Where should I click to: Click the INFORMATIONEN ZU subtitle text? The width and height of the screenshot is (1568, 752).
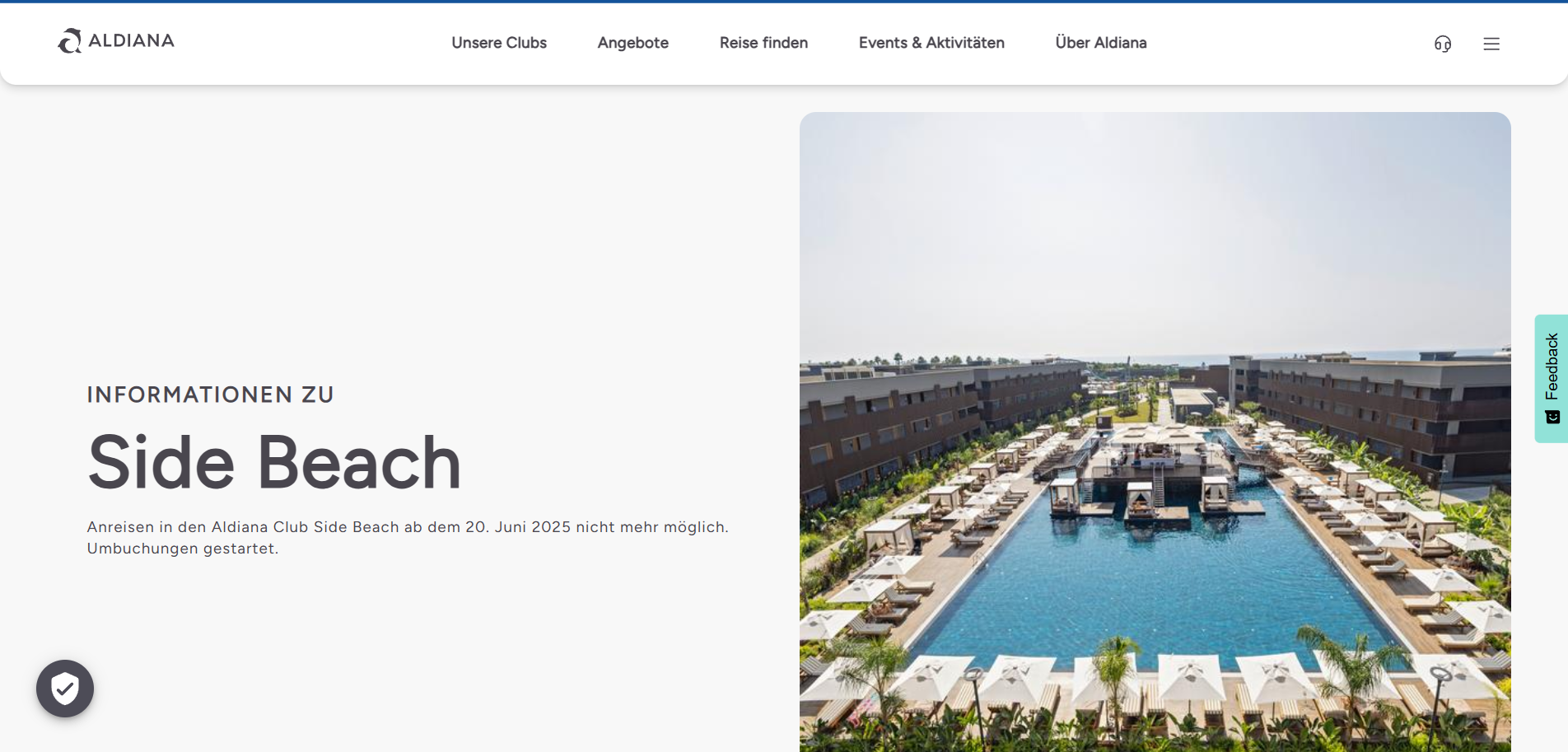pos(211,395)
